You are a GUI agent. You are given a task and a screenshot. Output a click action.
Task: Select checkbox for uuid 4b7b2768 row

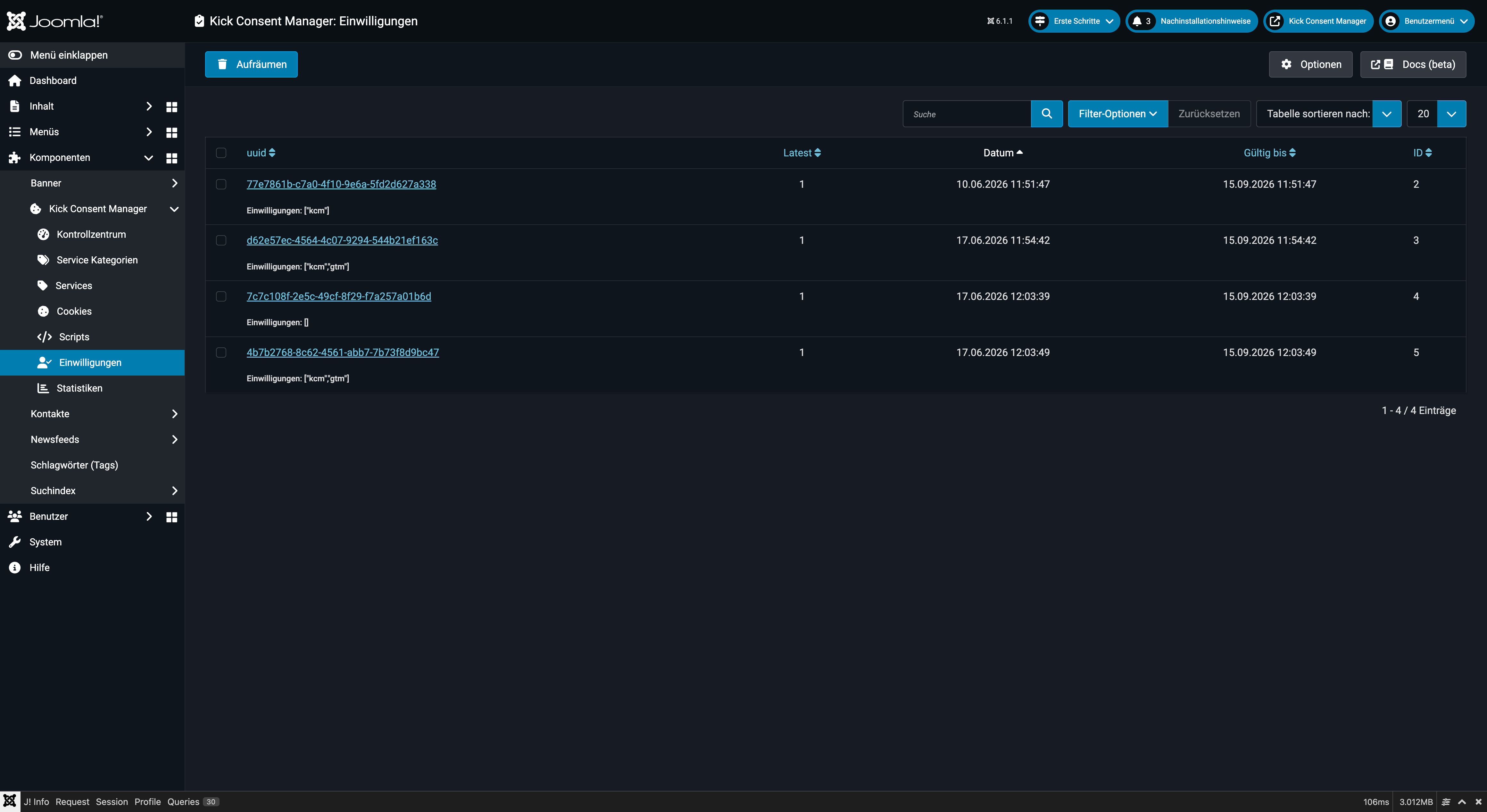pyautogui.click(x=221, y=352)
